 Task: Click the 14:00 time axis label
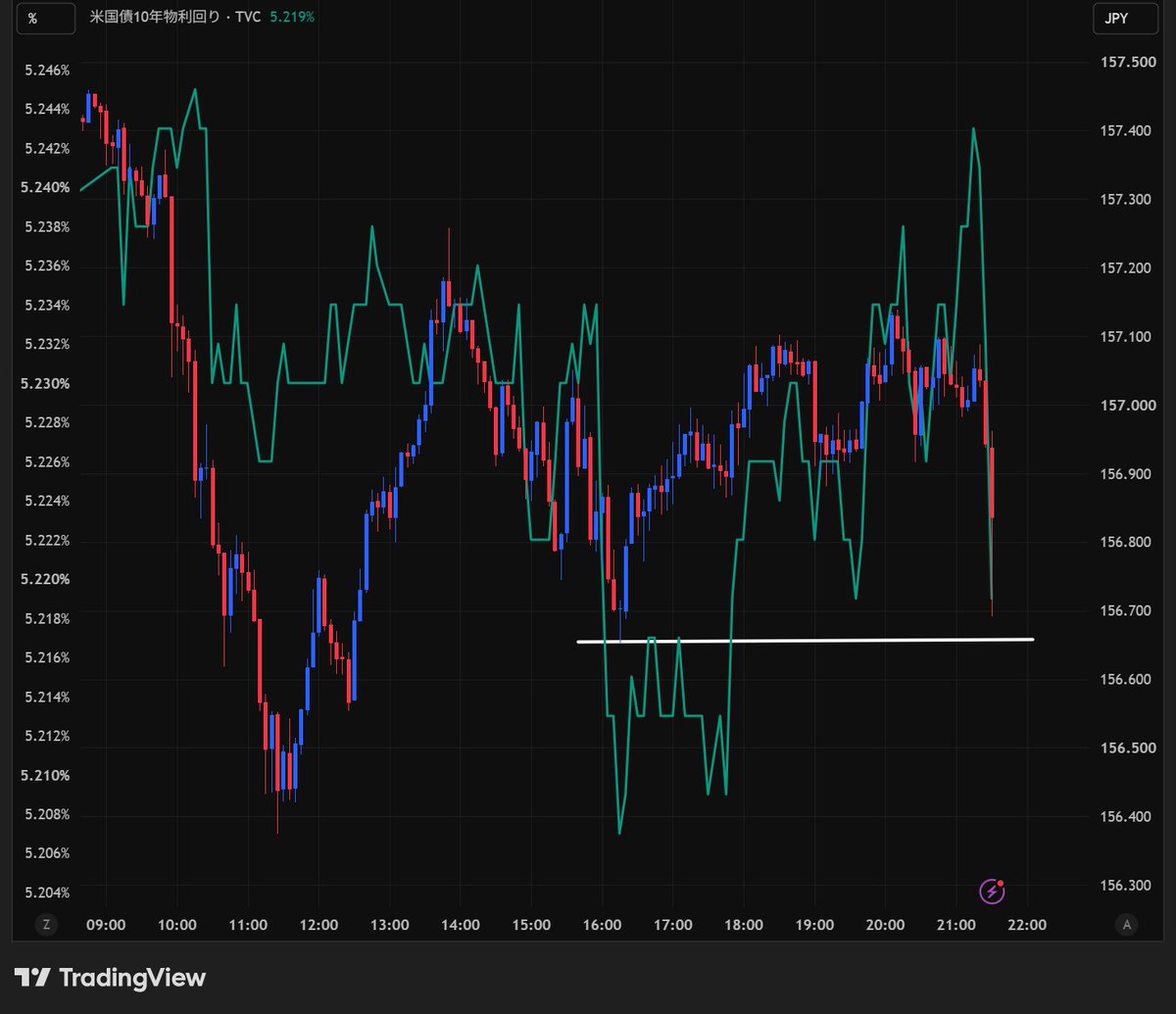(x=461, y=925)
